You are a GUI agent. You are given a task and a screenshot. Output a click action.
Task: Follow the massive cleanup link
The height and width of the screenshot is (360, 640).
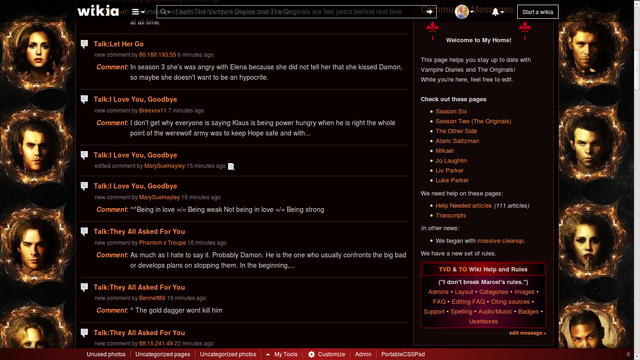(x=500, y=241)
